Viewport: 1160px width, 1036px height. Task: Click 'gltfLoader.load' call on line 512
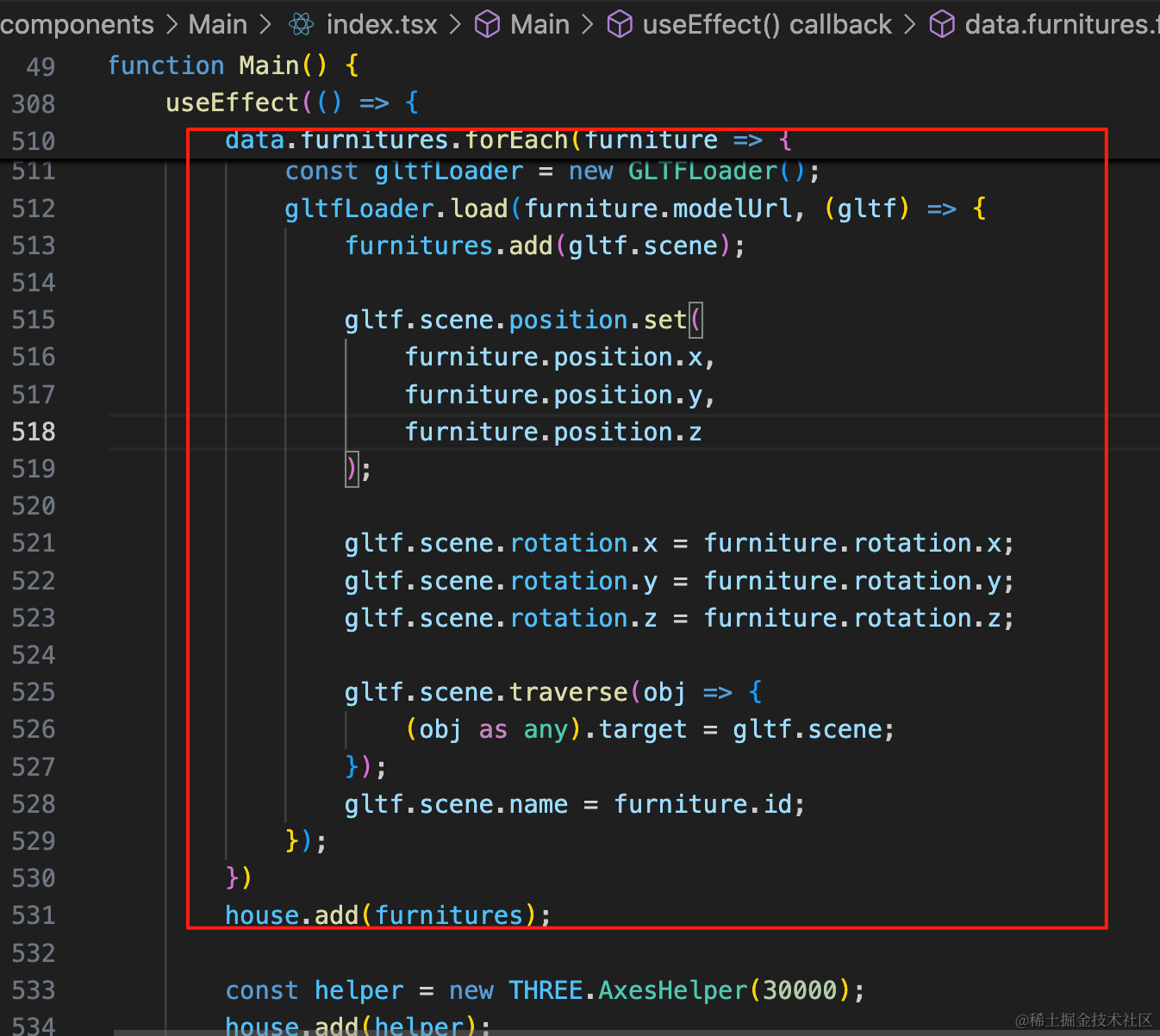(x=396, y=209)
